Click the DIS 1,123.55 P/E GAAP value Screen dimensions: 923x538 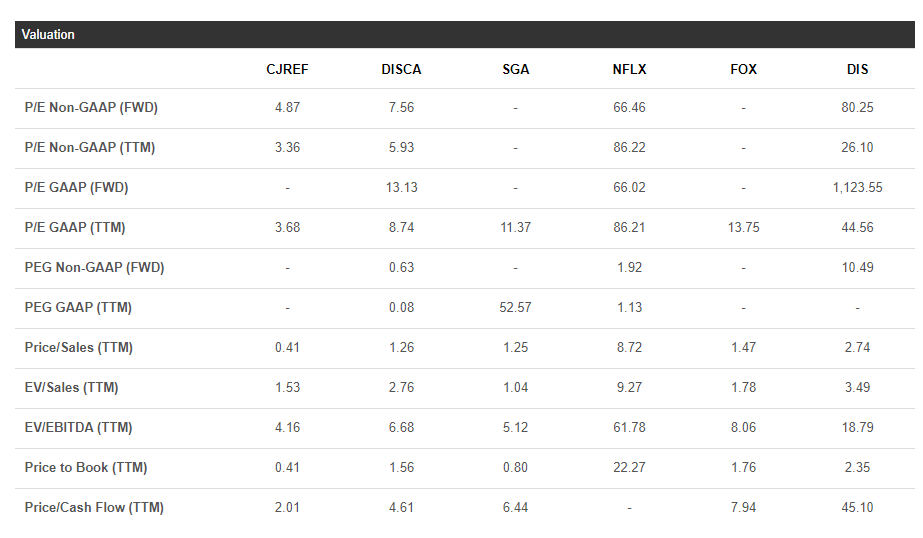click(x=857, y=188)
